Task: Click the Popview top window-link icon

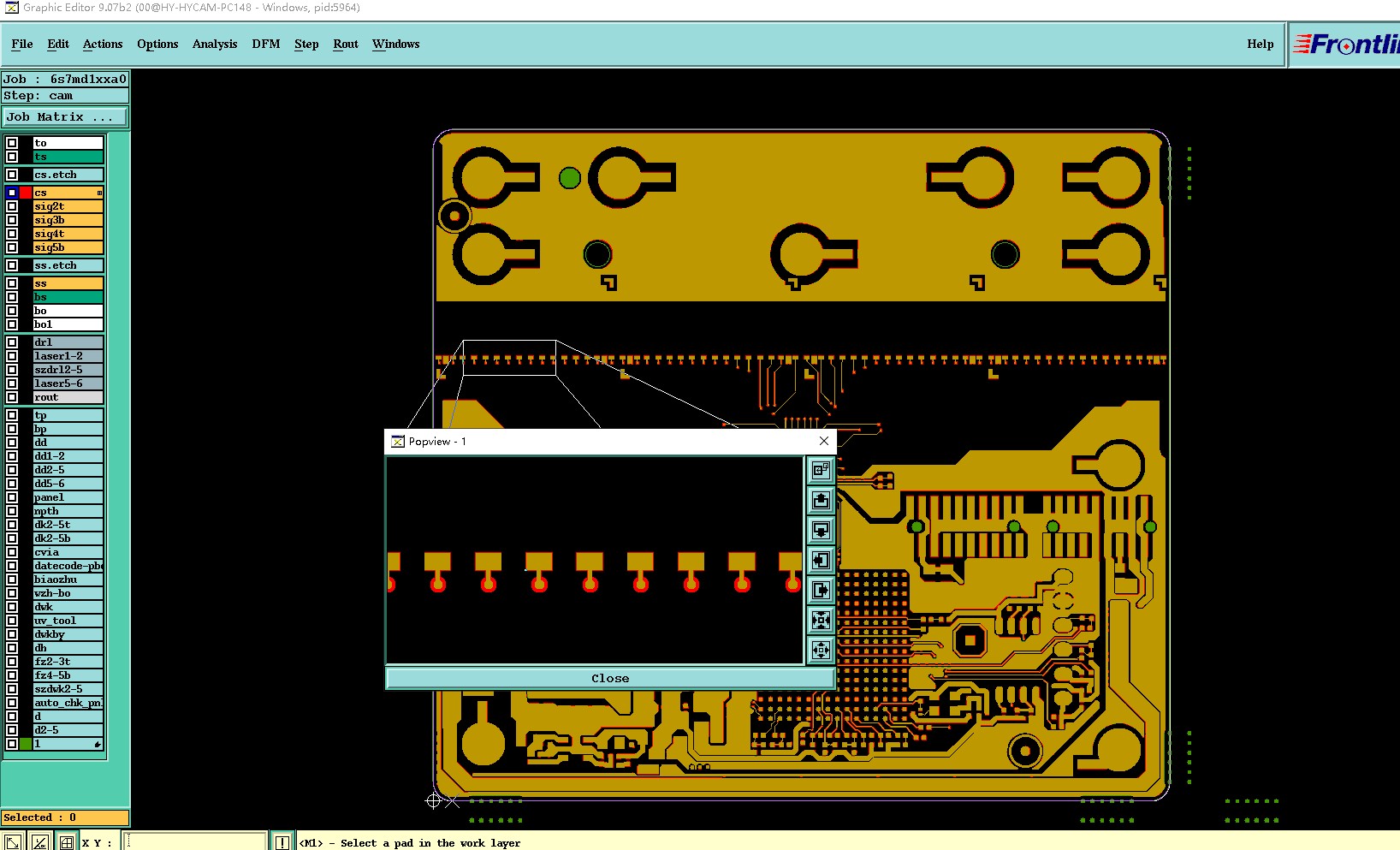Action: point(821,470)
